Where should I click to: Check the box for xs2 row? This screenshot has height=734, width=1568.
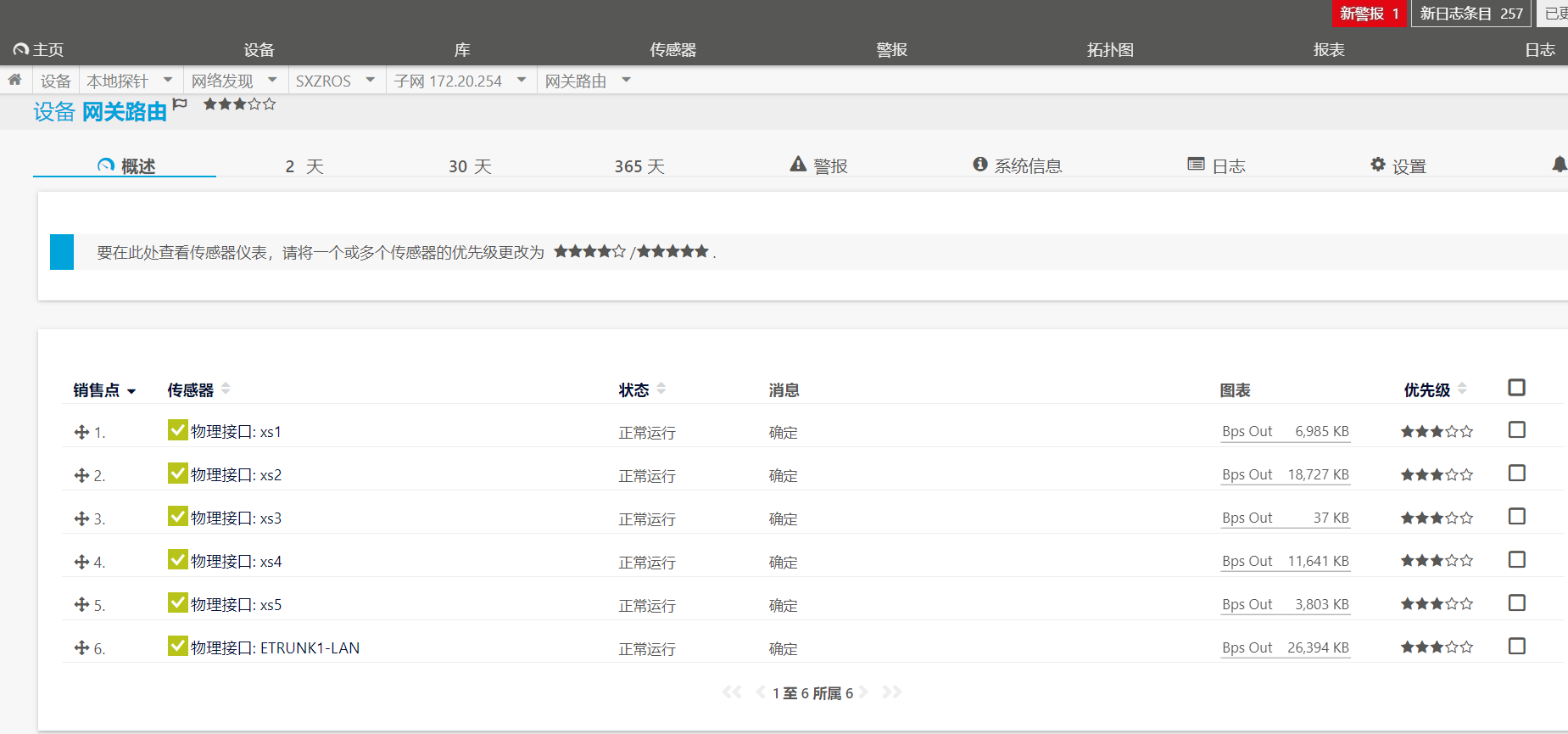tap(1517, 473)
